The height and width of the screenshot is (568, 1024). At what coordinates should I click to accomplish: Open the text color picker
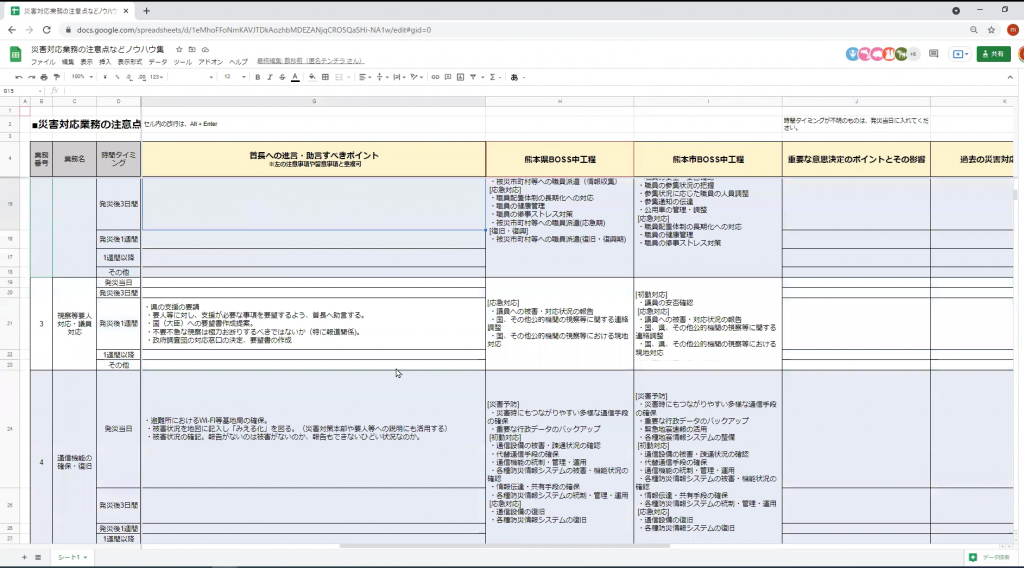coord(295,77)
